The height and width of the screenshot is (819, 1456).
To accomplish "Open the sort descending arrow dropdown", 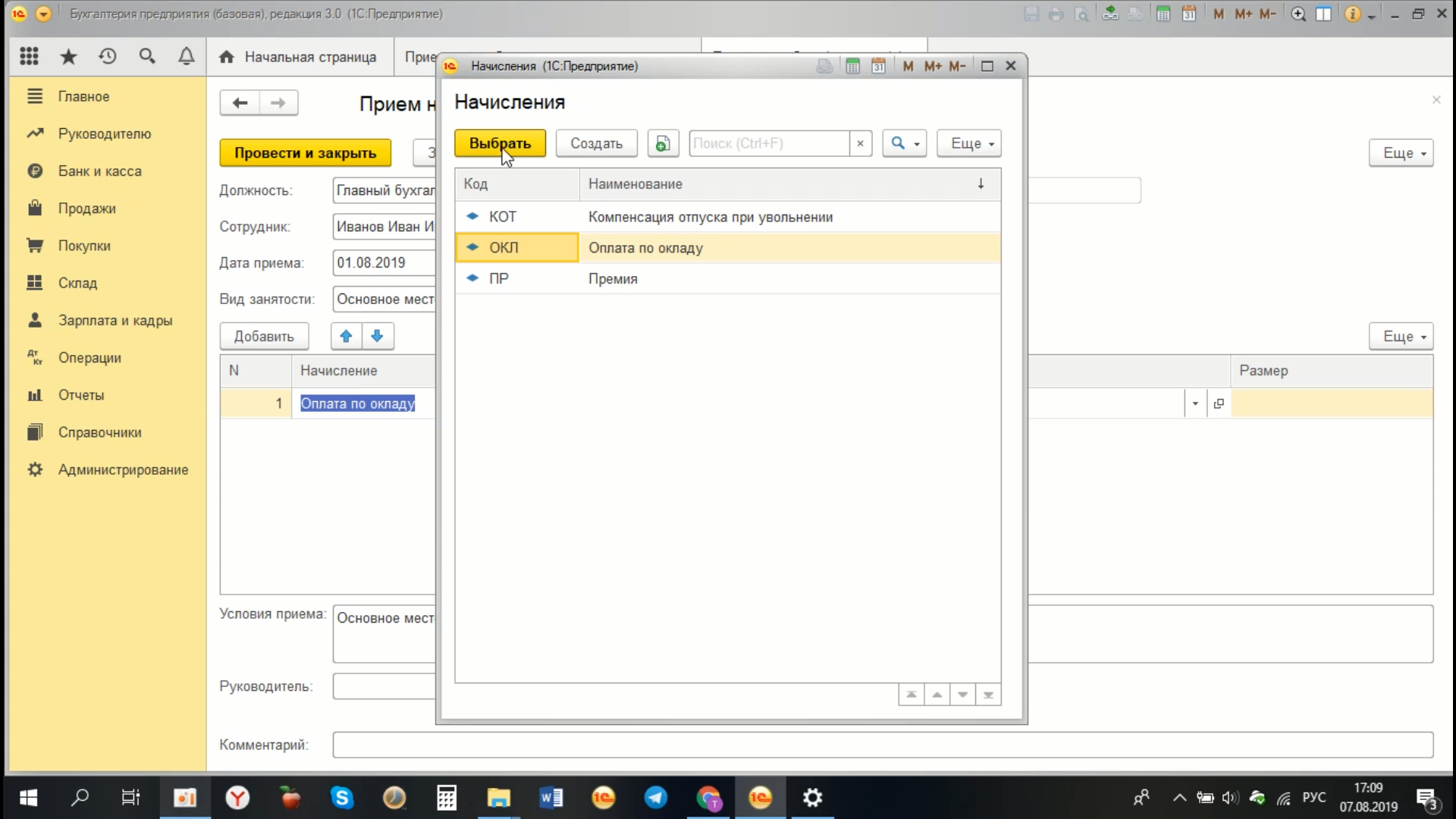I will click(980, 184).
